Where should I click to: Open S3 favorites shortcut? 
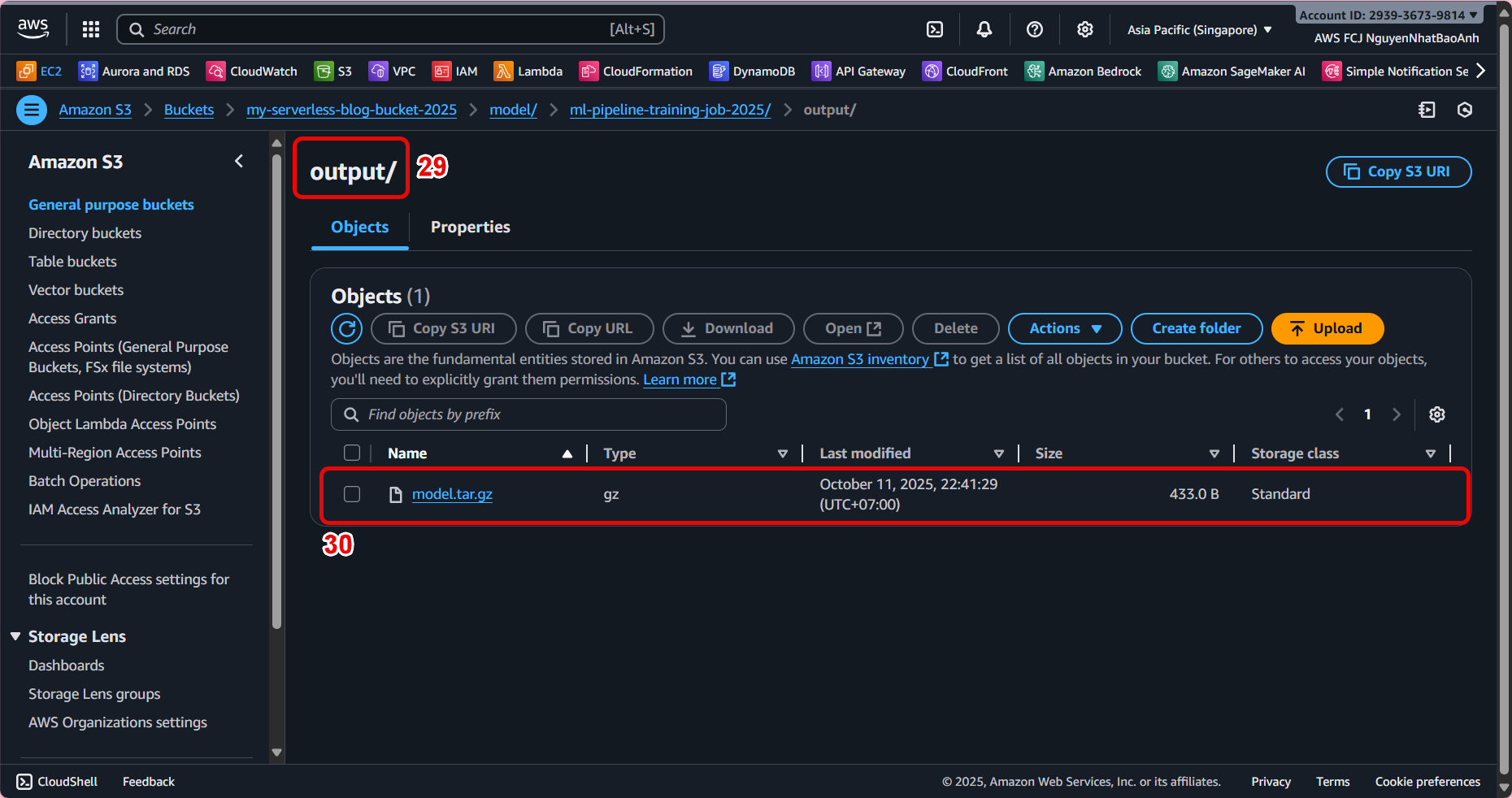click(333, 72)
